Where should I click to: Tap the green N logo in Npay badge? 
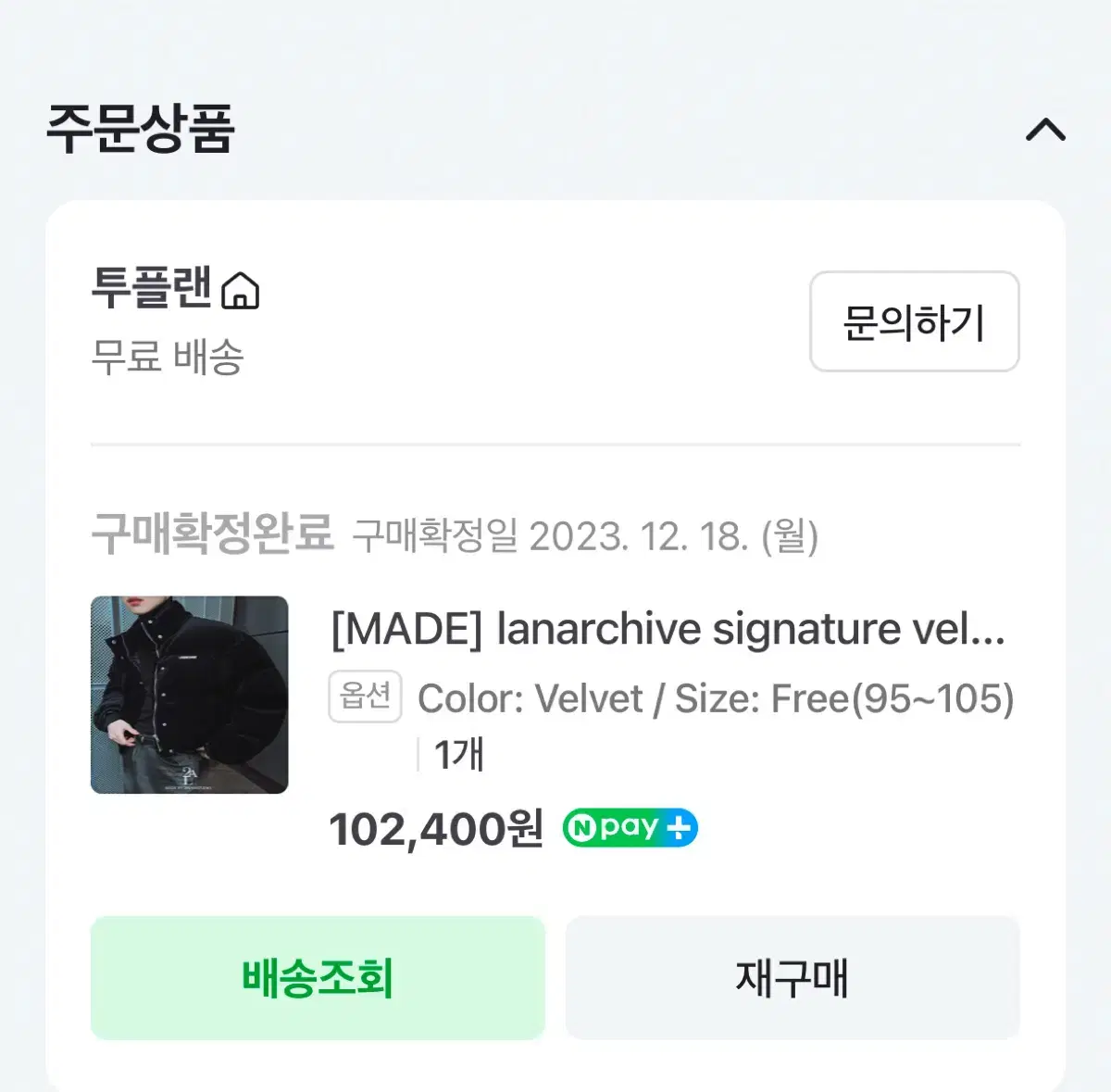pos(580,828)
